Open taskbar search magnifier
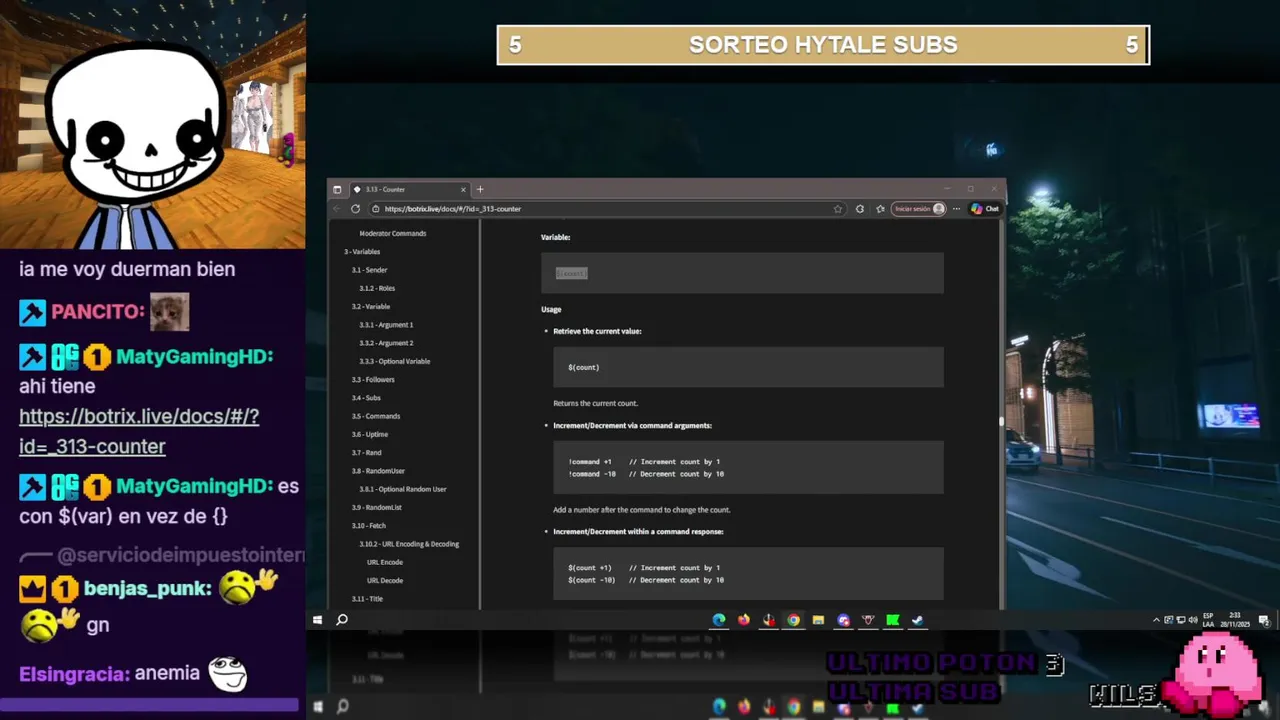This screenshot has height=720, width=1280. point(342,620)
